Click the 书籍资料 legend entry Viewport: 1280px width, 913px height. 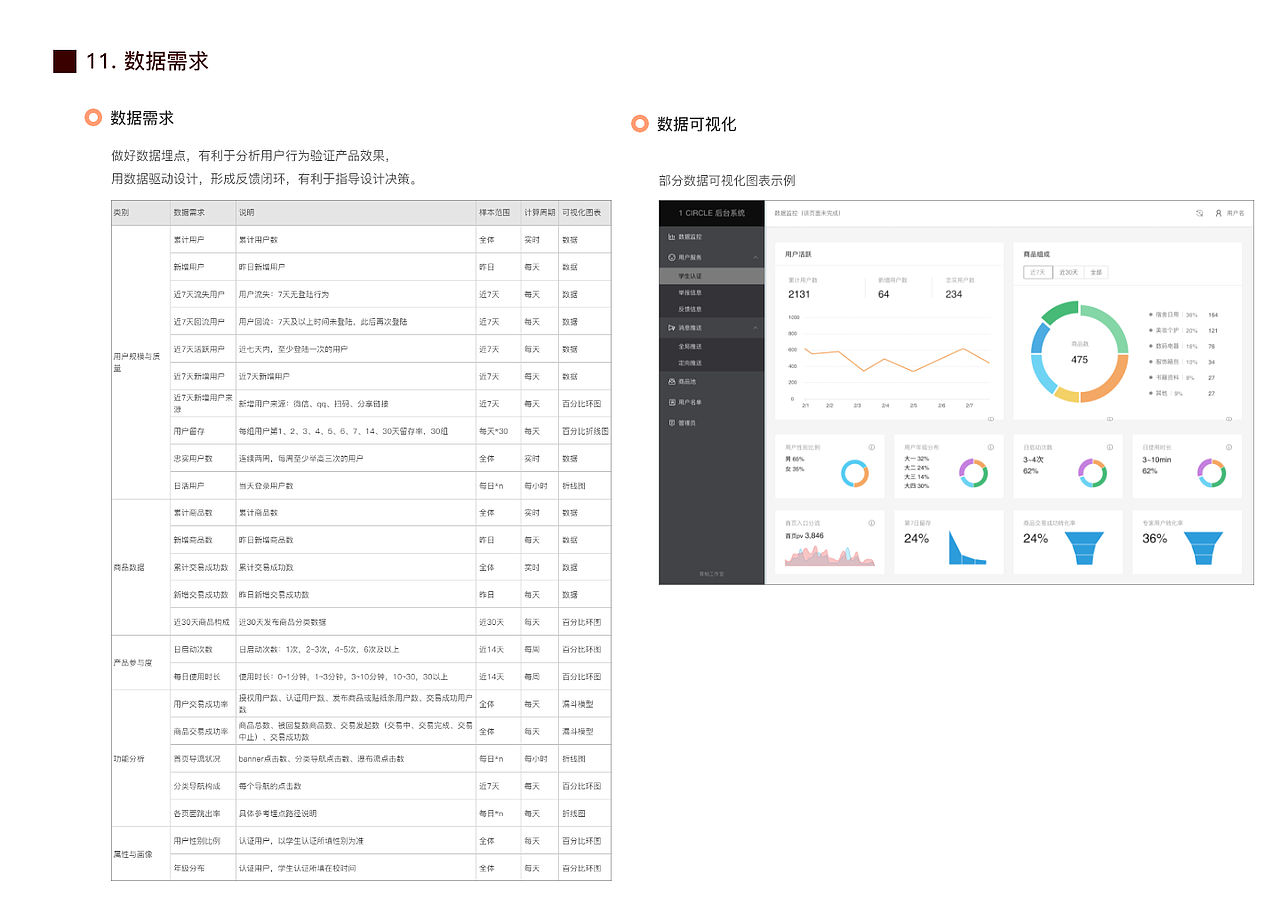(x=1182, y=378)
